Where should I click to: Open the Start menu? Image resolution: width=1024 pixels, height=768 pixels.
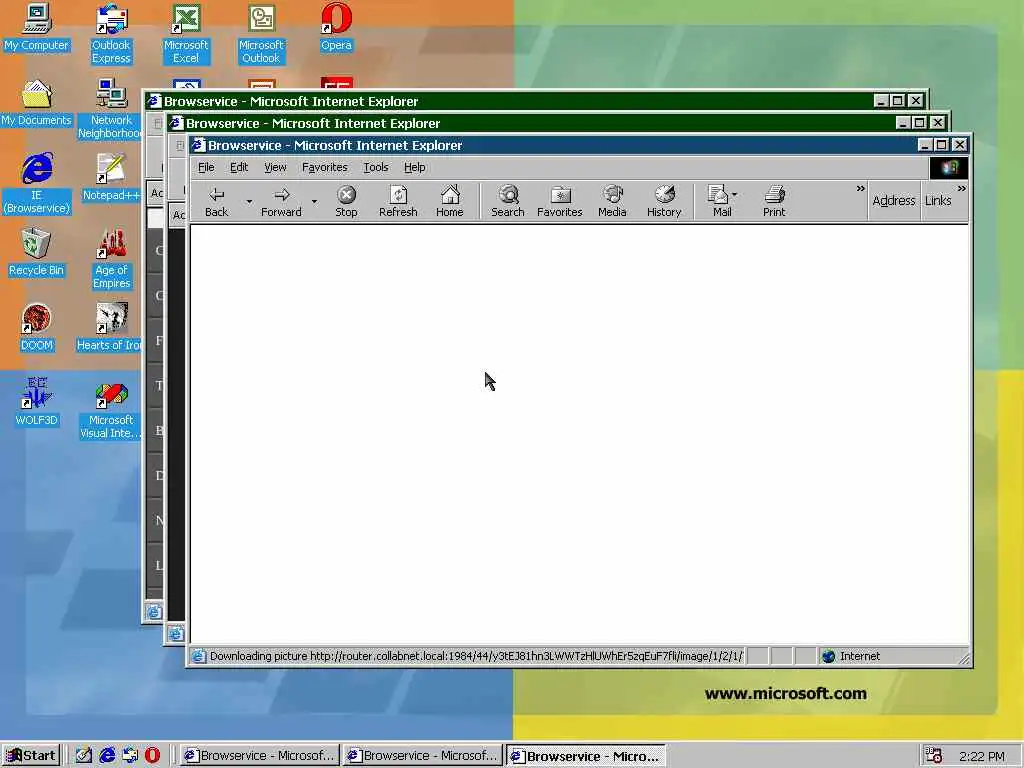click(x=31, y=756)
